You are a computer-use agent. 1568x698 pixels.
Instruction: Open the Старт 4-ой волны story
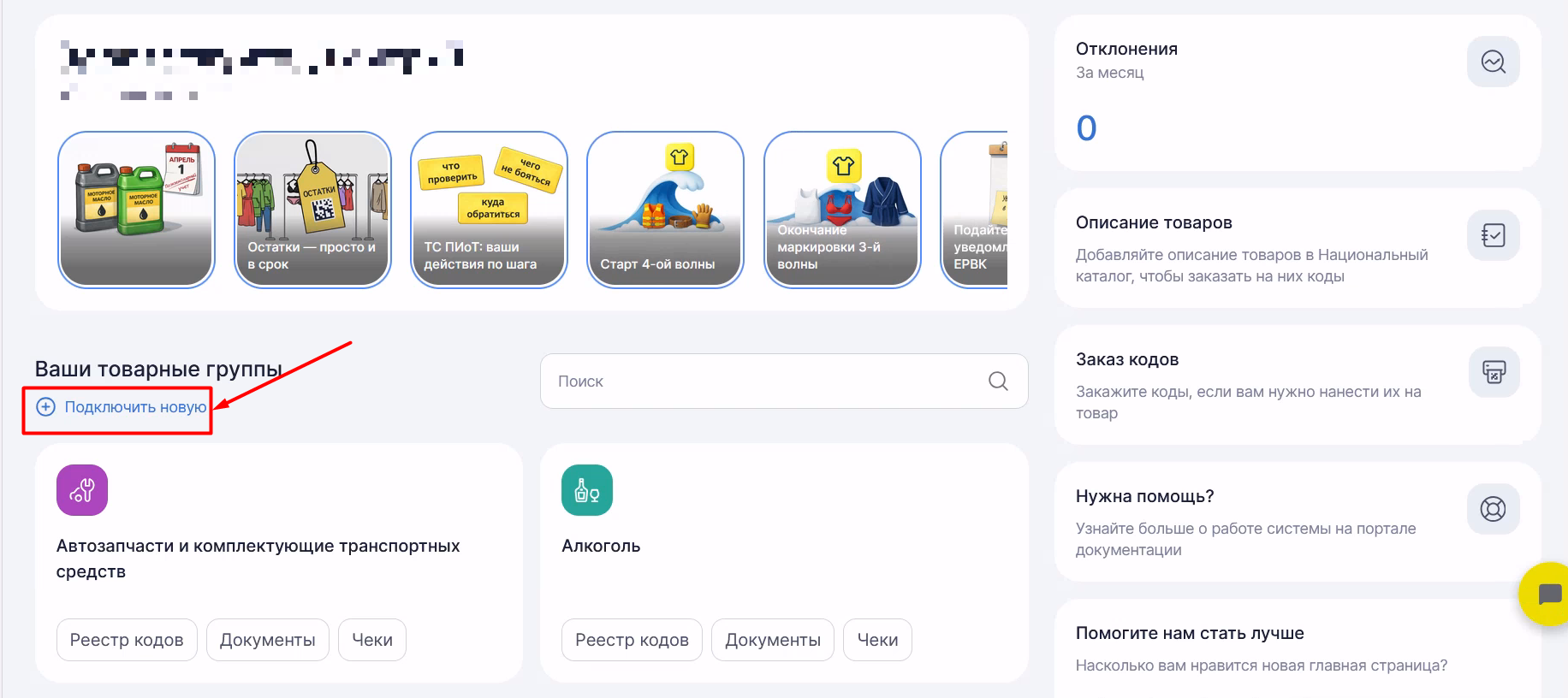pos(665,210)
